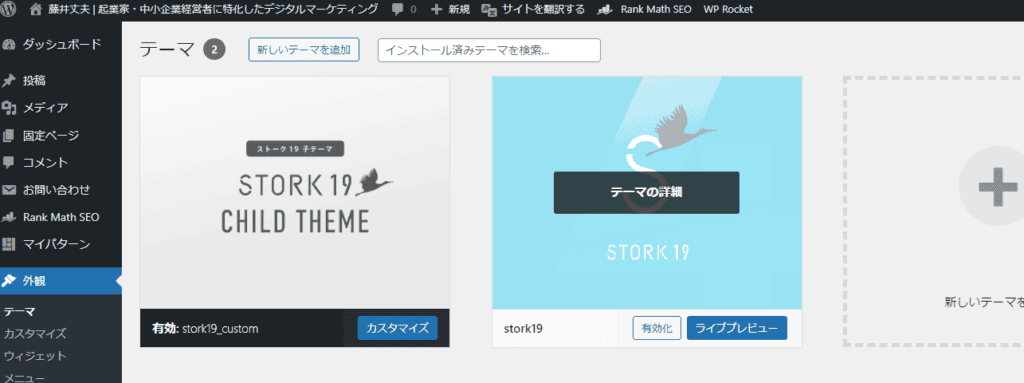Viewport: 1024px width, 383px height.
Task: Click the Dashboard gauge icon in sidebar
Action: click(9, 45)
